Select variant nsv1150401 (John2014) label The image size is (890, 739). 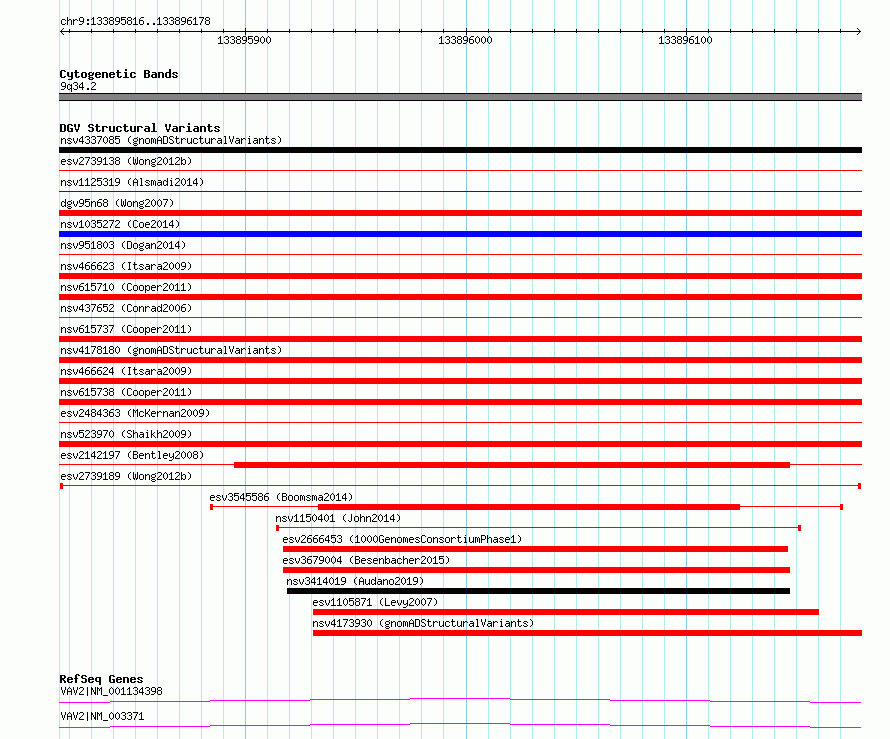coord(338,518)
